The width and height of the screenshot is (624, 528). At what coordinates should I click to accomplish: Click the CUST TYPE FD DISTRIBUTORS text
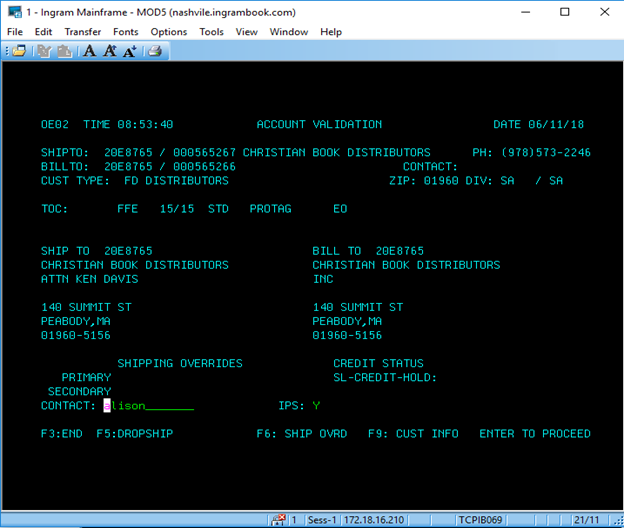pyautogui.click(x=135, y=181)
